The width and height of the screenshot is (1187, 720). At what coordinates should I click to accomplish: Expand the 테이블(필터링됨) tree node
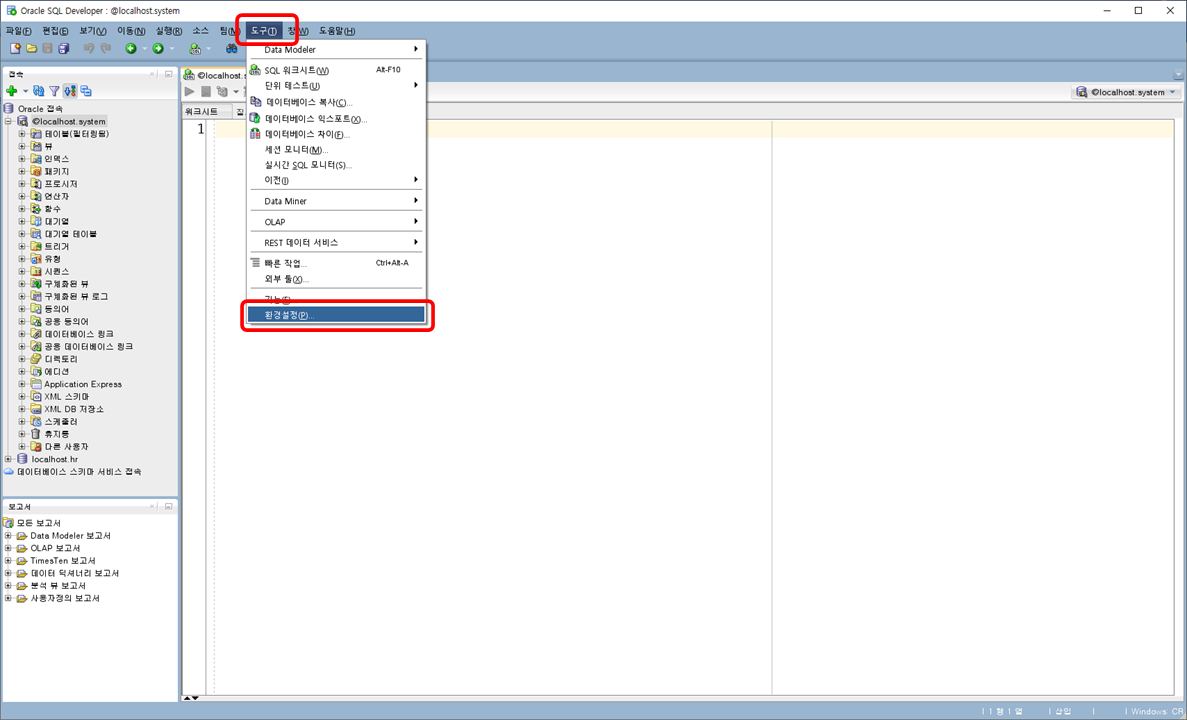pos(22,134)
